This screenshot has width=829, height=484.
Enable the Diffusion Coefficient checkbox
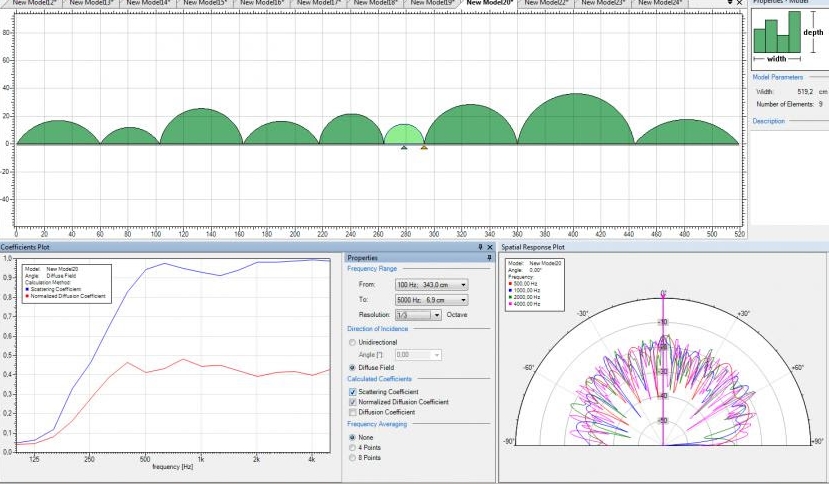[x=351, y=412]
